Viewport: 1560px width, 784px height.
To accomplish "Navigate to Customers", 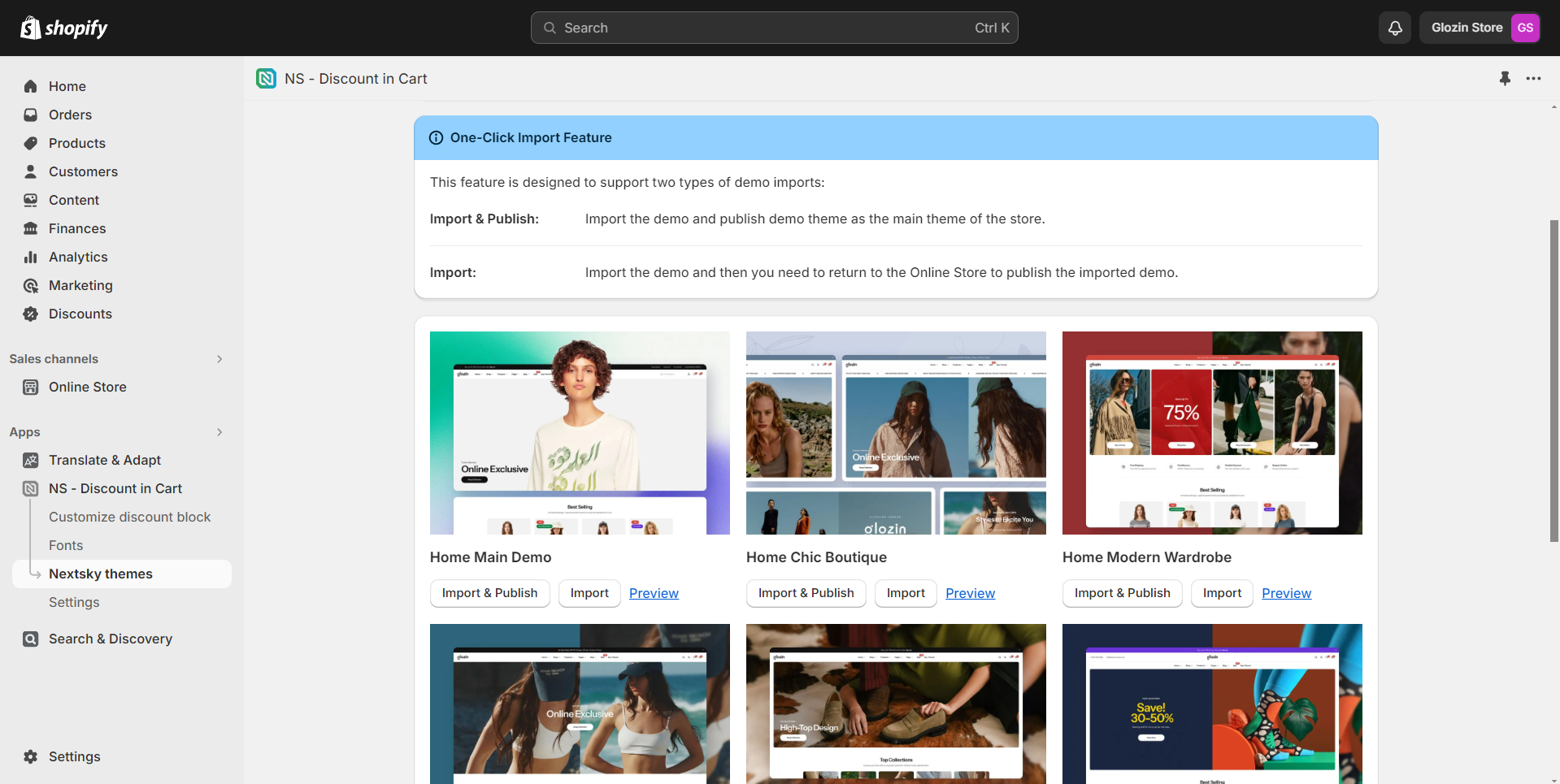I will point(122,171).
